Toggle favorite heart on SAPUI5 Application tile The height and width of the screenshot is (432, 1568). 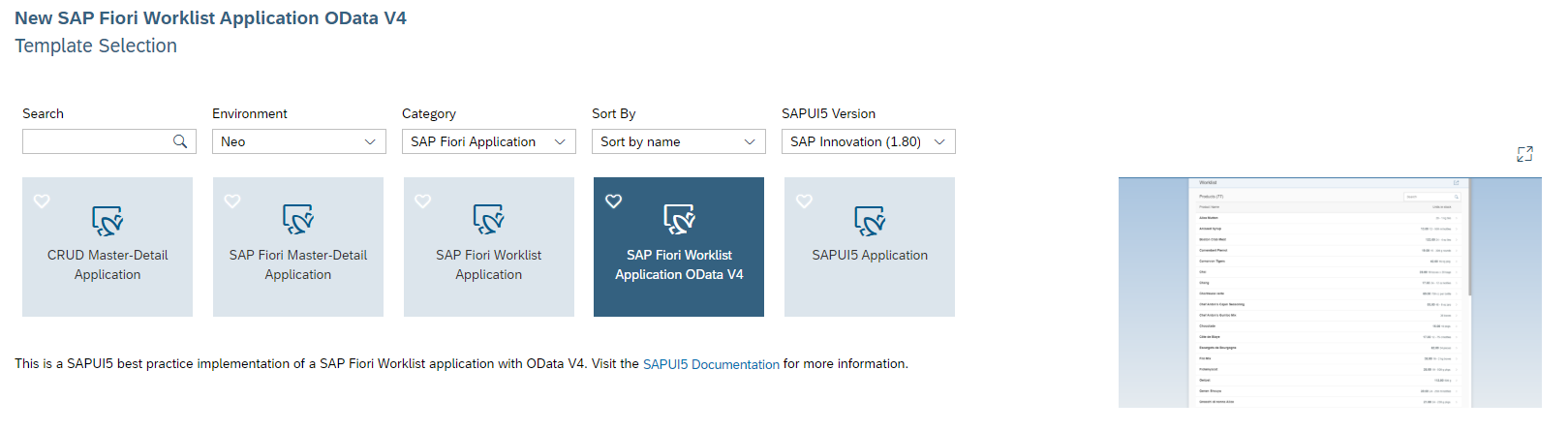point(804,201)
